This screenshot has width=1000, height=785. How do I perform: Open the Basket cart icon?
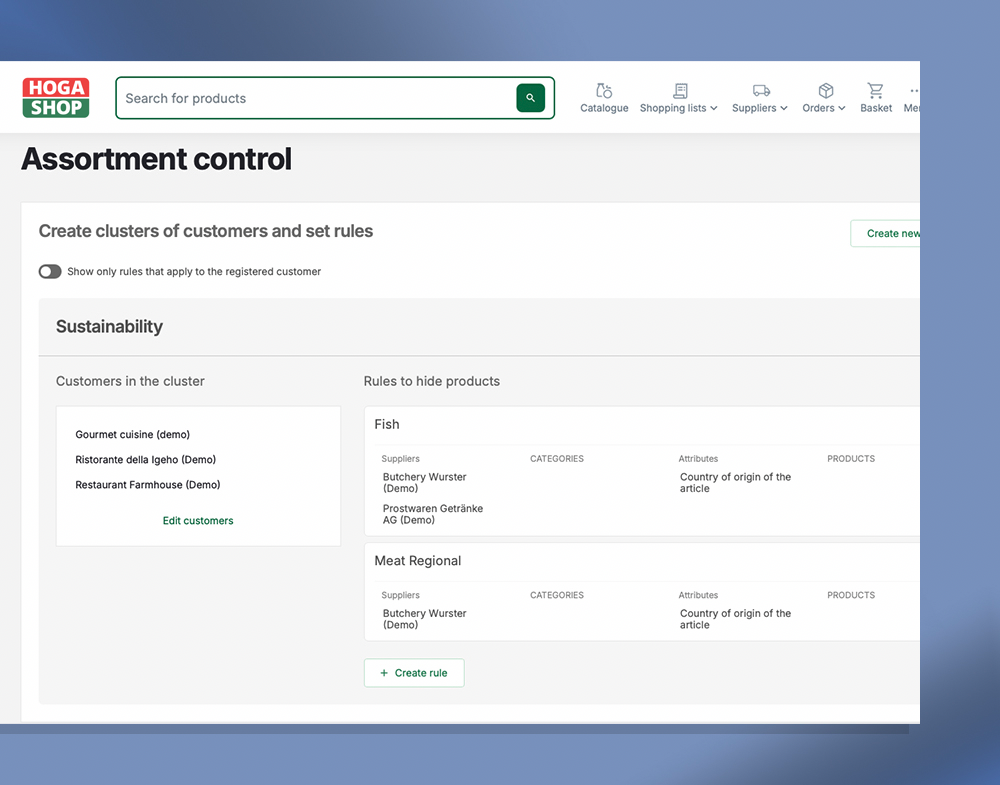[x=876, y=91]
